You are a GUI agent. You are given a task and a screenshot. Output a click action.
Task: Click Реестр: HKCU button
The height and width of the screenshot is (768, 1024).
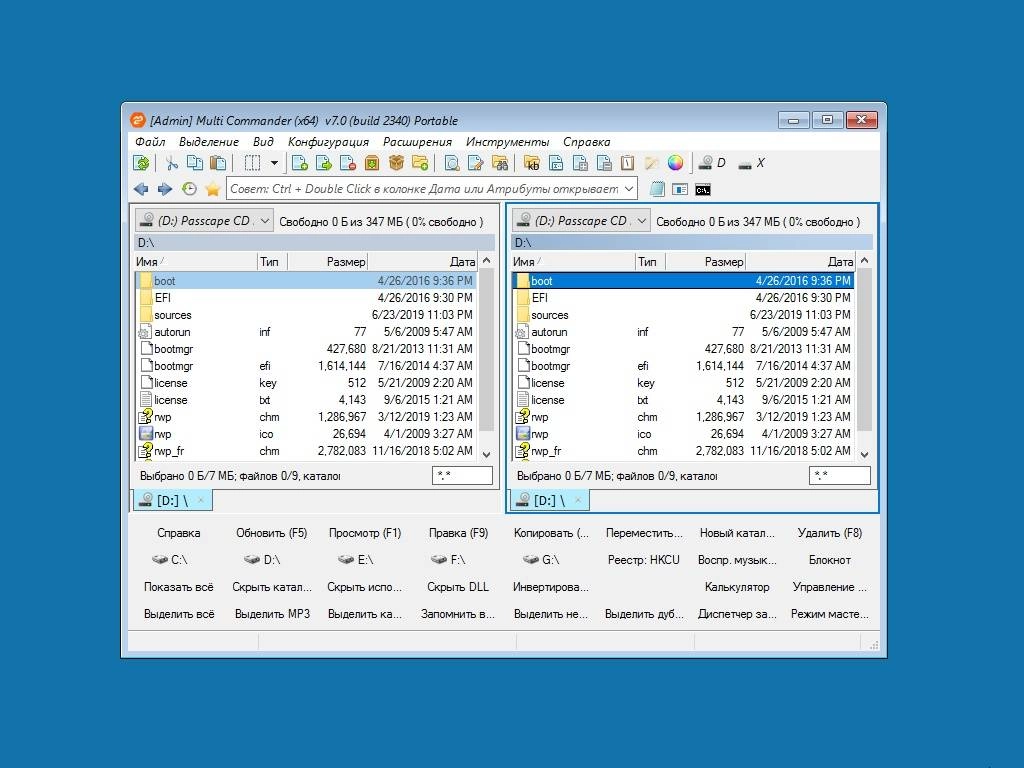point(643,560)
